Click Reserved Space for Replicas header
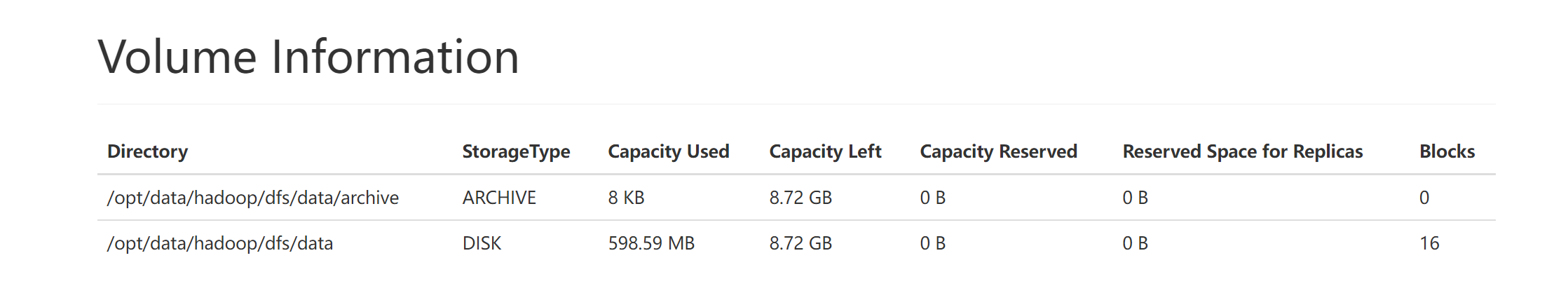 click(1243, 151)
